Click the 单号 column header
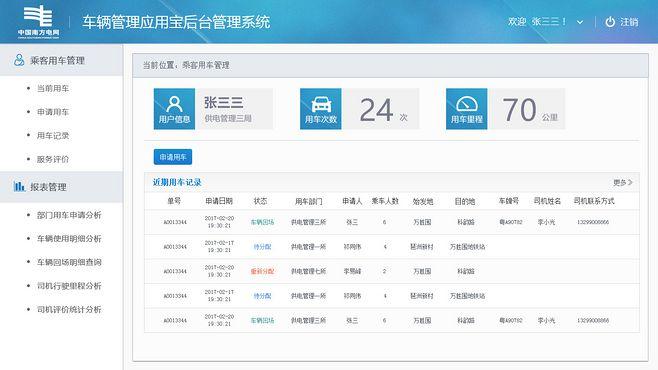 tap(174, 201)
